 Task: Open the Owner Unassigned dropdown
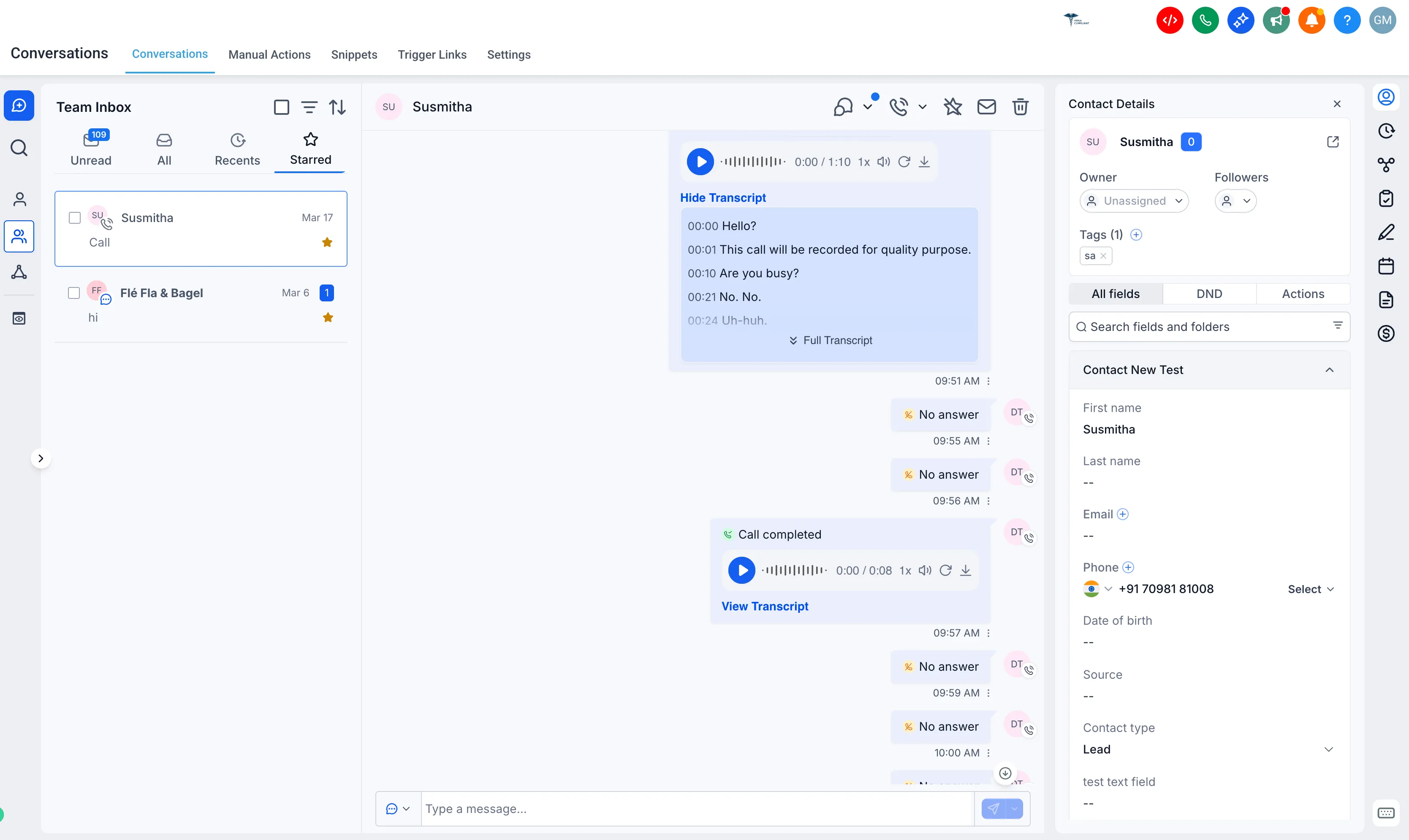pos(1134,201)
